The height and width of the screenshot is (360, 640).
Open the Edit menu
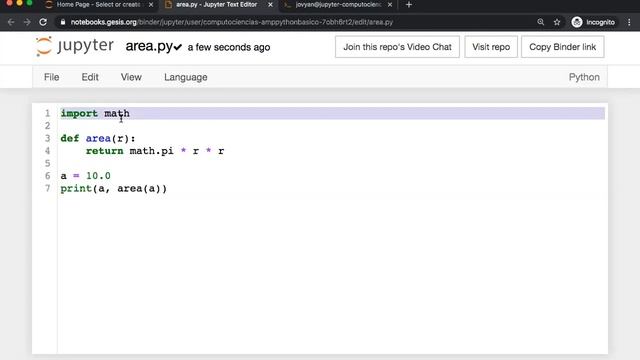pos(90,77)
